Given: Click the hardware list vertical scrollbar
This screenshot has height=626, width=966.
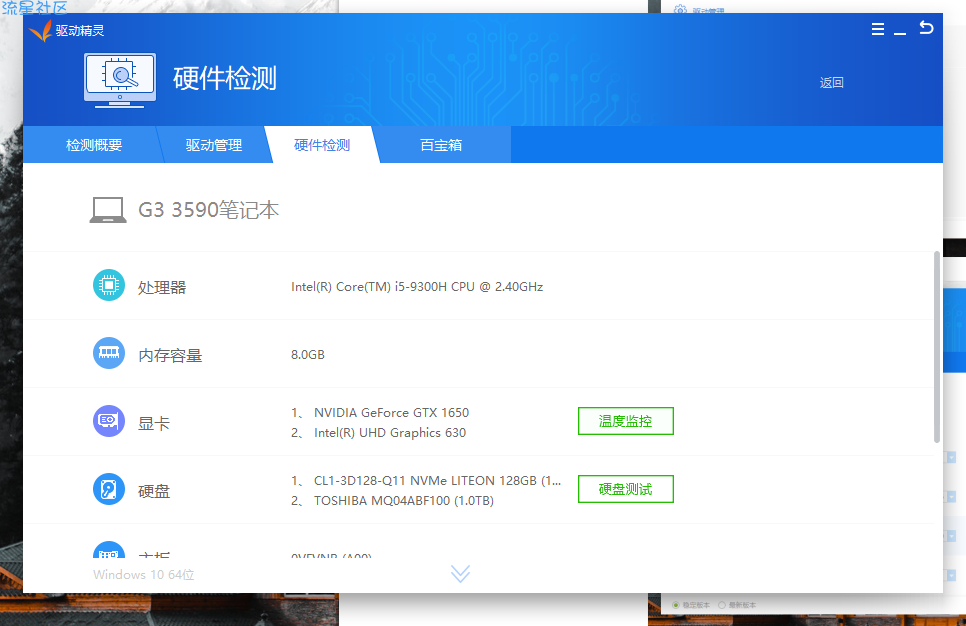Looking at the screenshot, I should 937,347.
